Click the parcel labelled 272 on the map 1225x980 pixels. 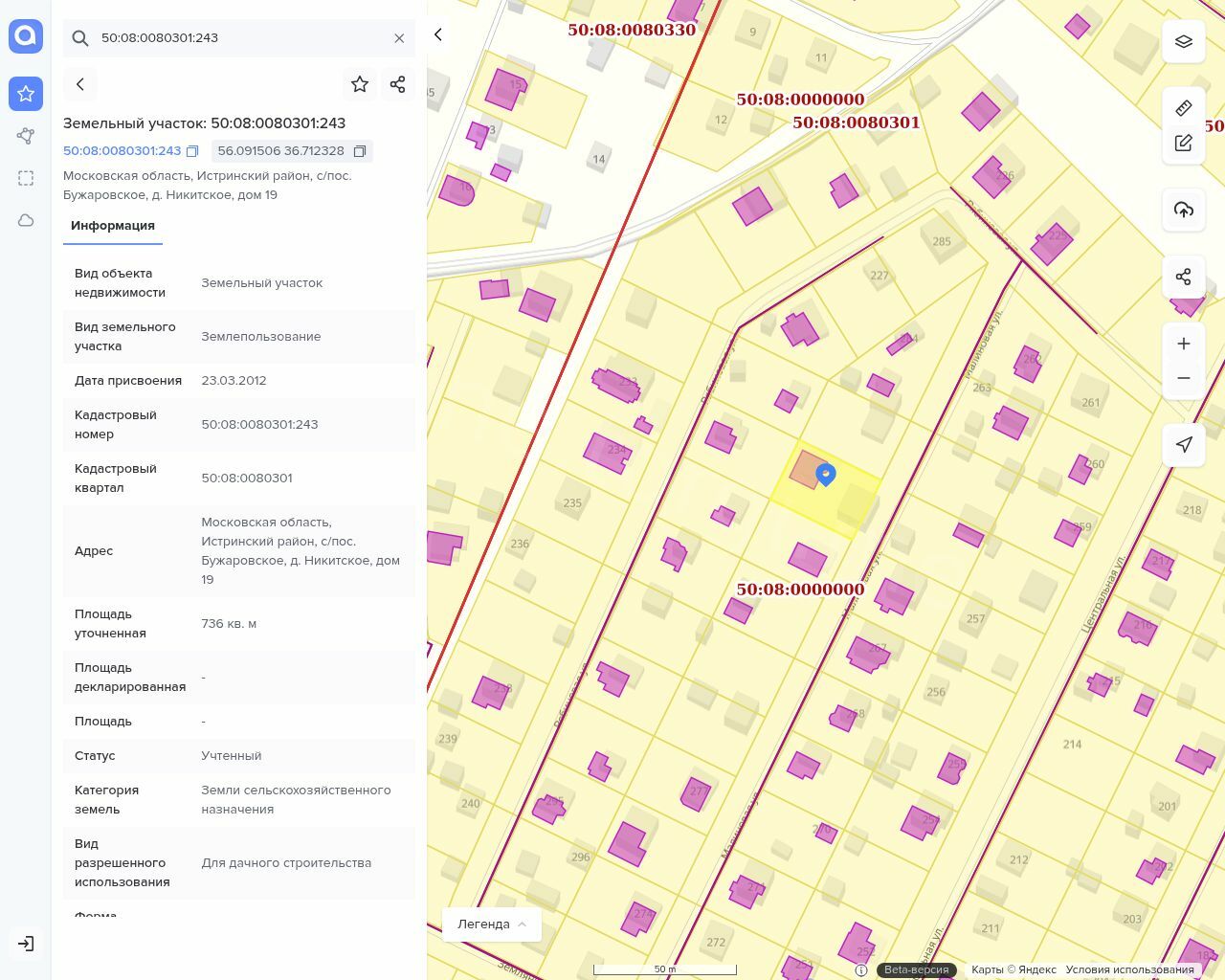pyautogui.click(x=716, y=942)
